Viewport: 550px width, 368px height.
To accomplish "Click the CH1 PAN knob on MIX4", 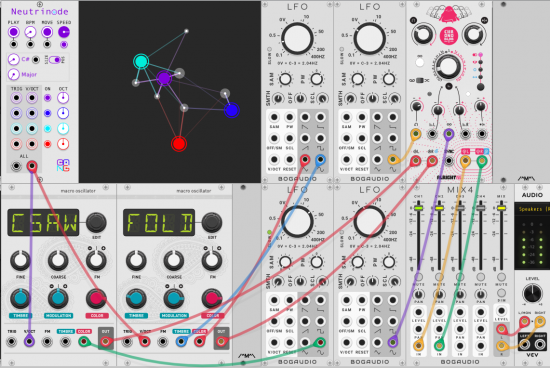I will [418, 294].
